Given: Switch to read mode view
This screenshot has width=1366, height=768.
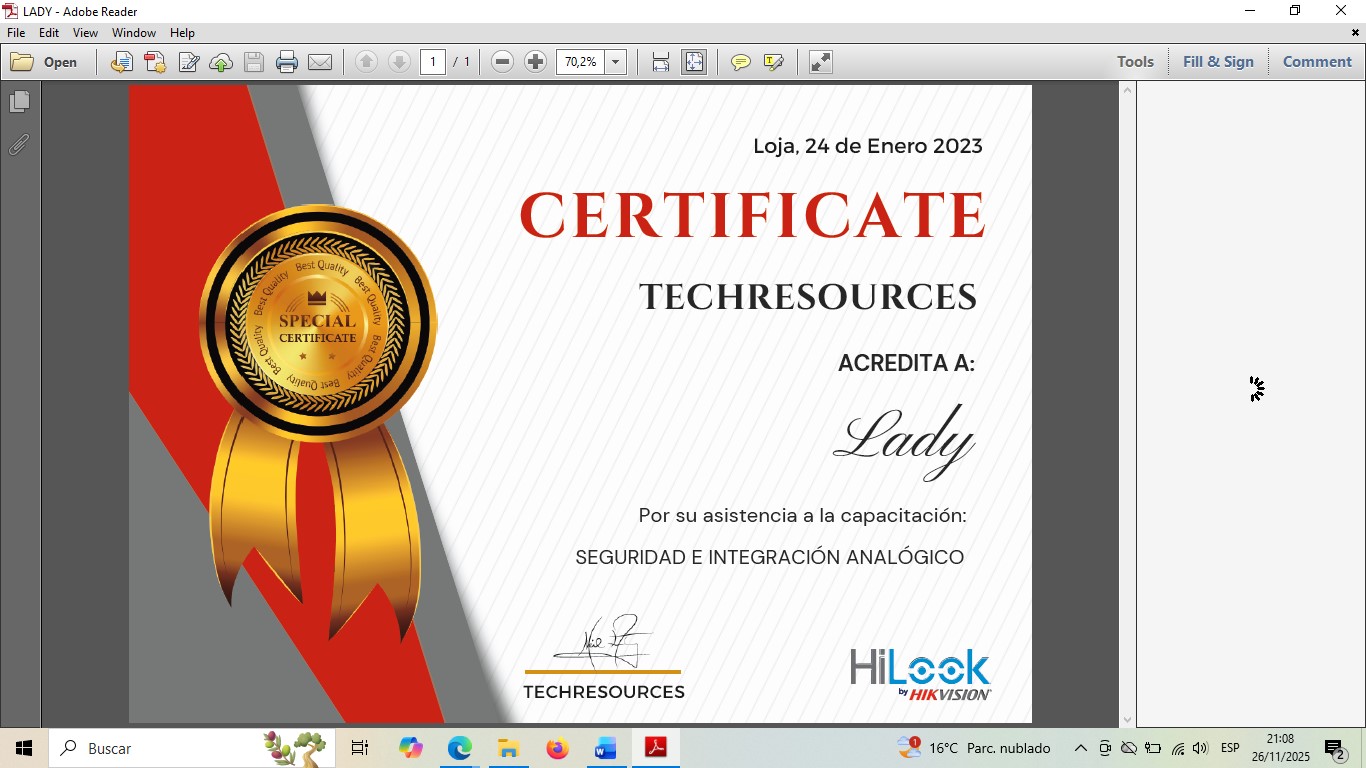Looking at the screenshot, I should 820,62.
